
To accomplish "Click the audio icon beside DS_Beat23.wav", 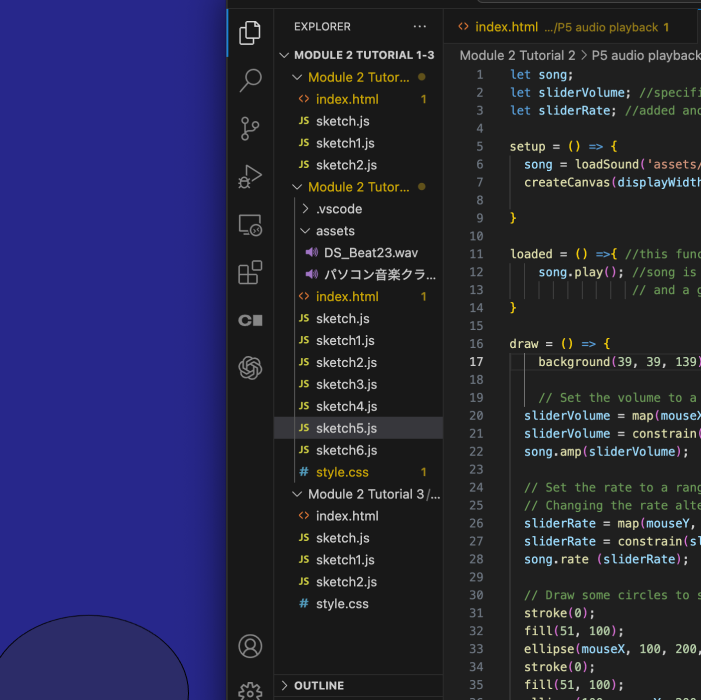I will pyautogui.click(x=312, y=253).
